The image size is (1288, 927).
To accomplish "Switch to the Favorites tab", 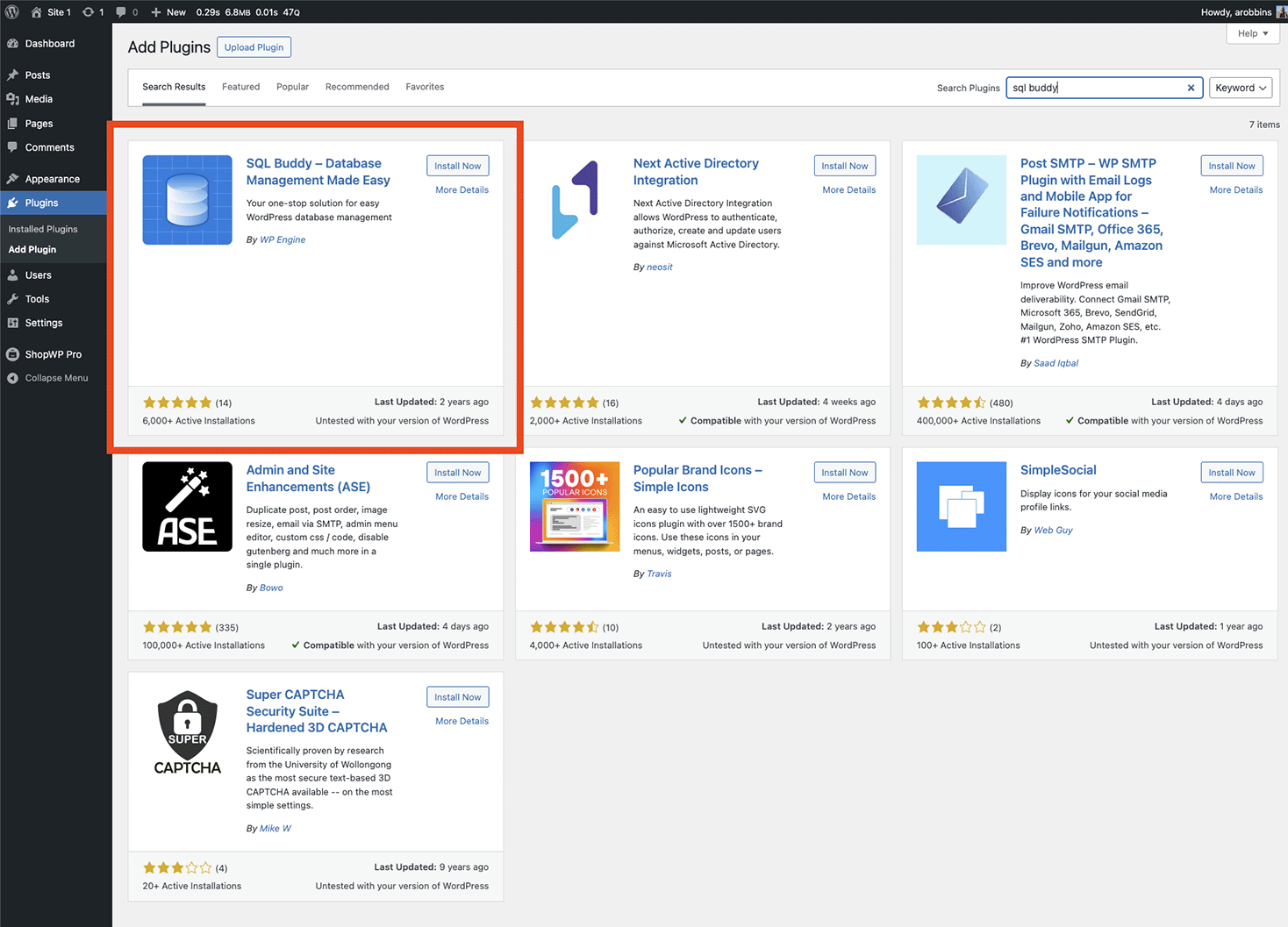I will point(425,87).
